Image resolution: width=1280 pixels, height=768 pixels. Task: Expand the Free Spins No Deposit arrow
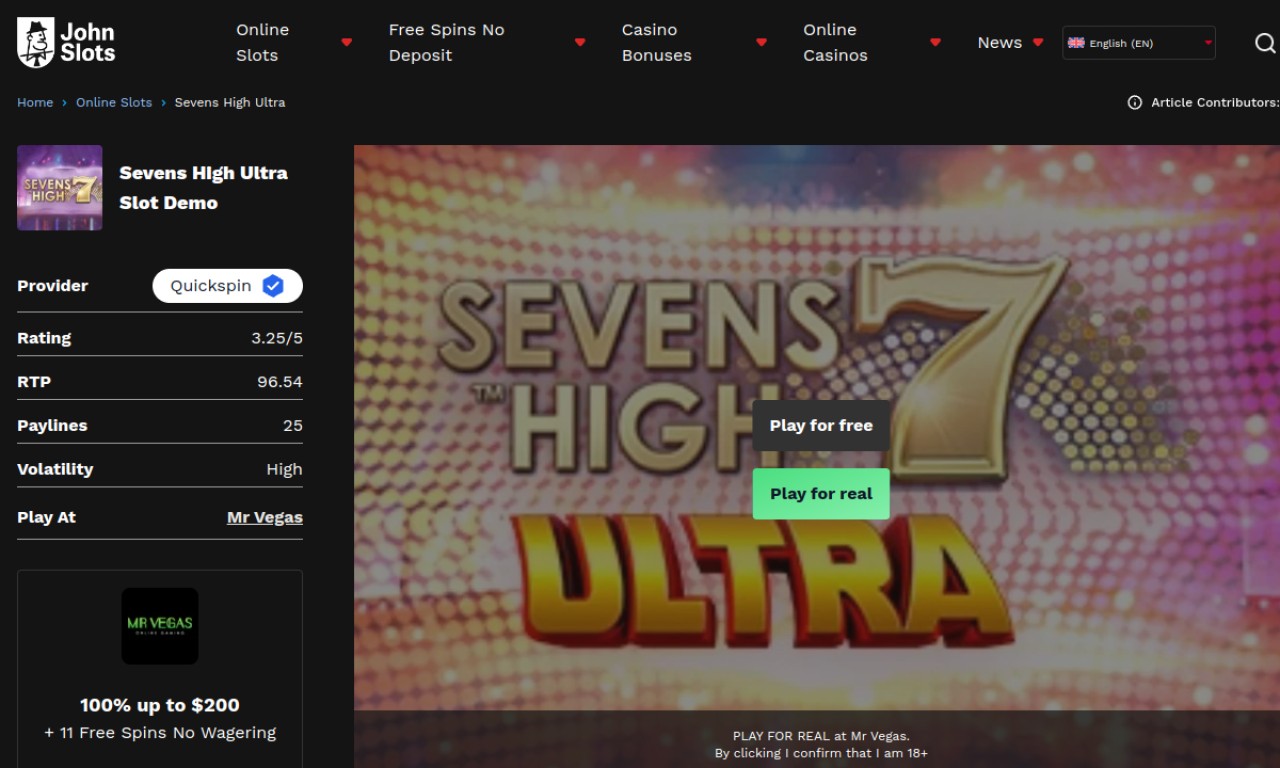[580, 43]
